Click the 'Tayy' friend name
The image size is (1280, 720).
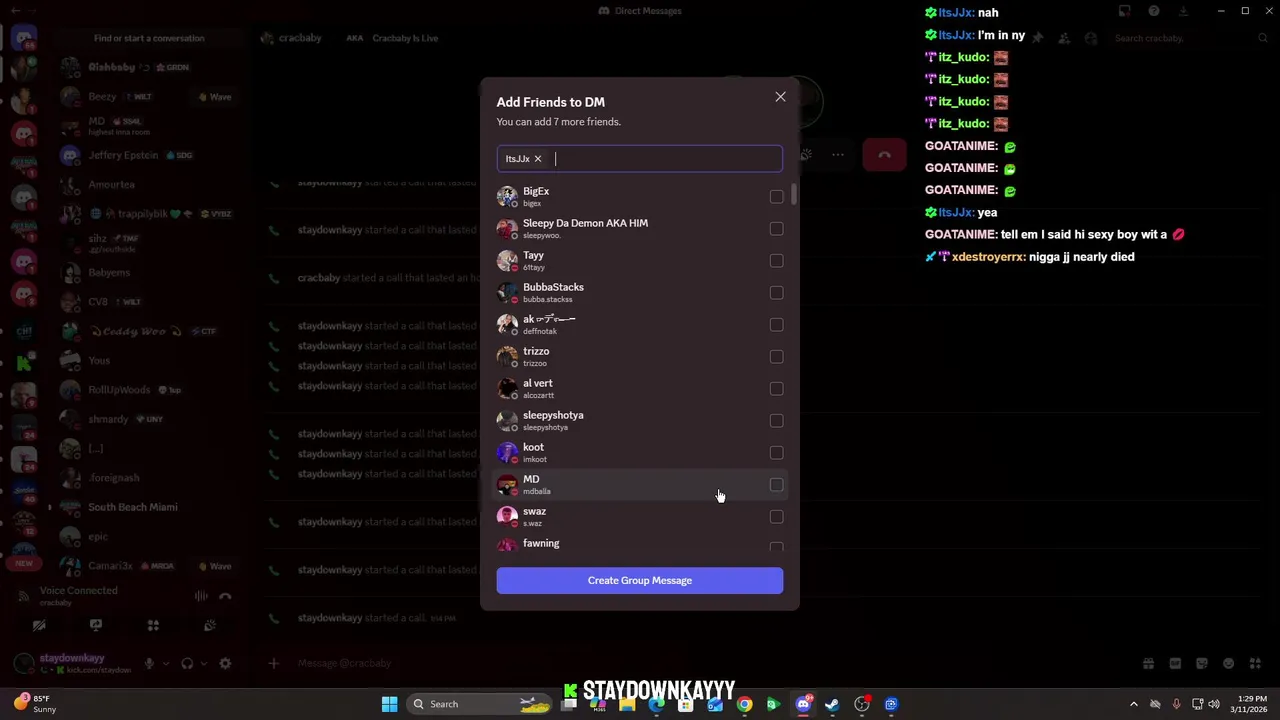[533, 255]
